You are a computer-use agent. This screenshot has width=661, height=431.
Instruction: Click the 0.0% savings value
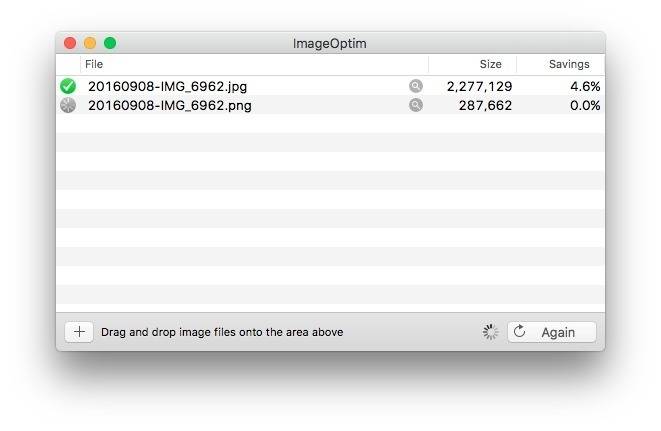(585, 105)
